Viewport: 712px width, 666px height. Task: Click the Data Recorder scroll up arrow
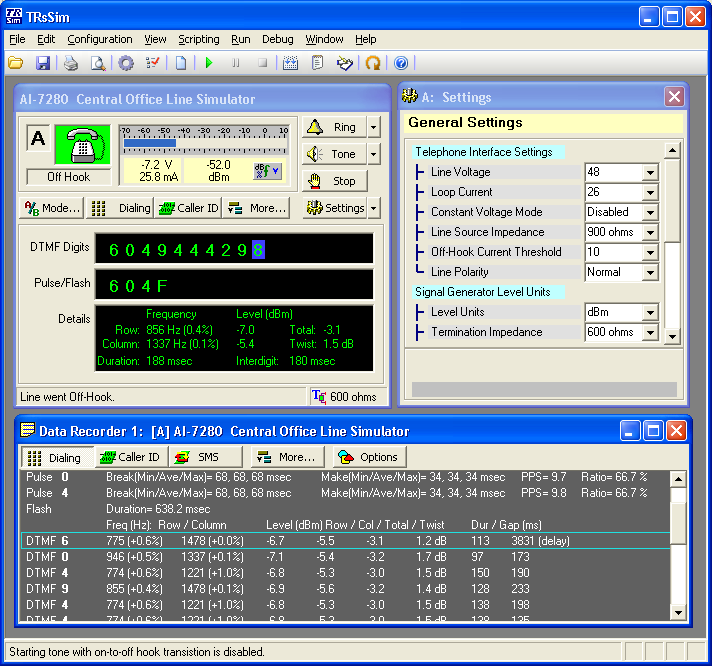coord(678,479)
